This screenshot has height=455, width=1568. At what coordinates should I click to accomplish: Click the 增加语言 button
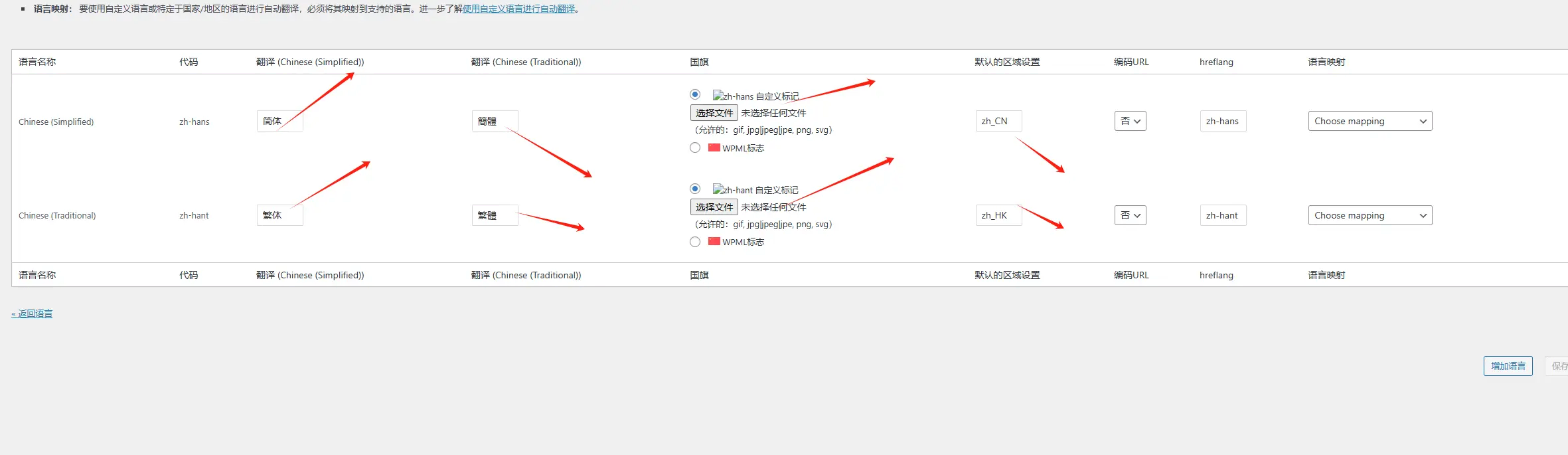1508,366
